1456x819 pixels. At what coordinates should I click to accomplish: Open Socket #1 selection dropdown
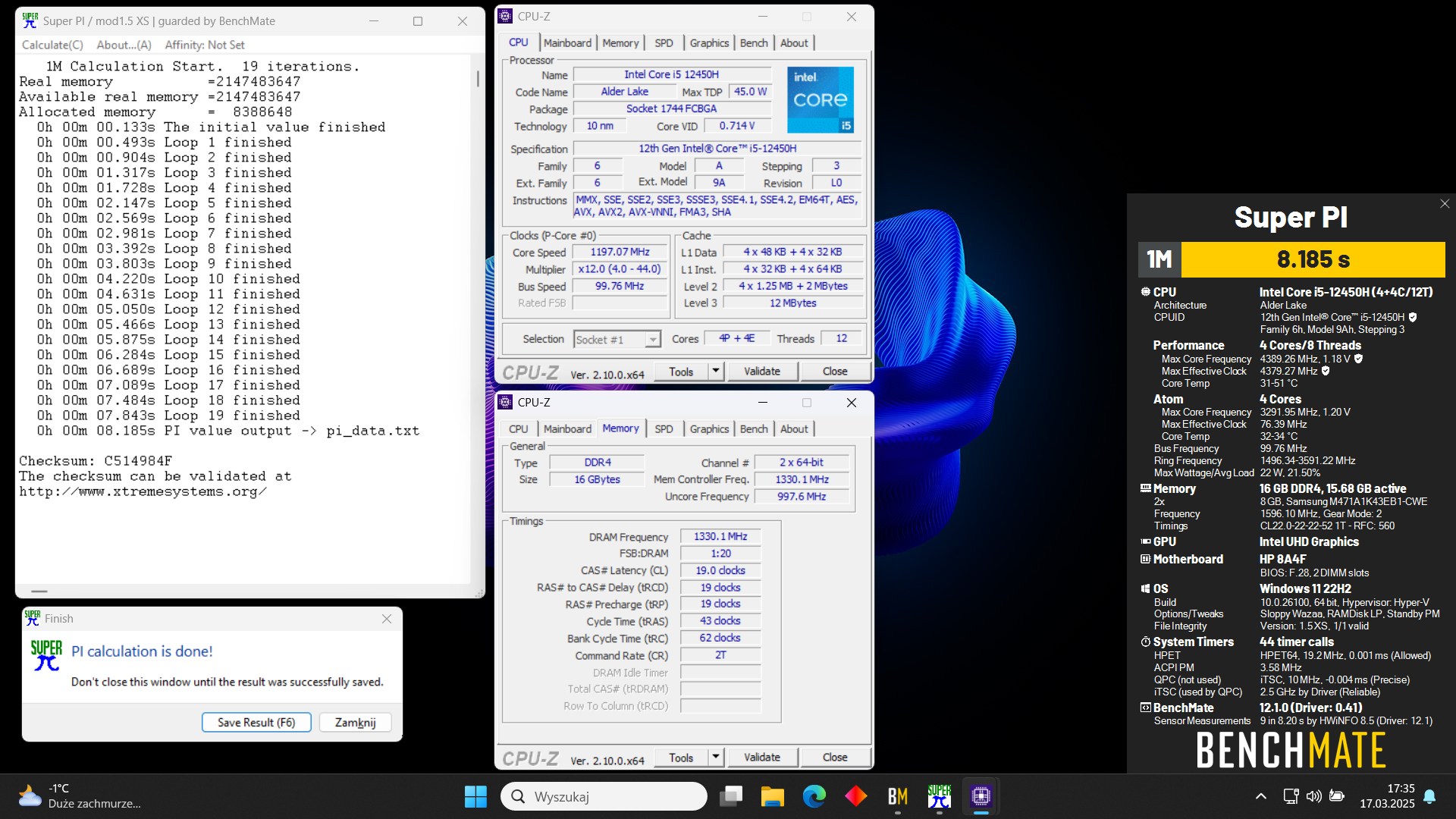(617, 340)
